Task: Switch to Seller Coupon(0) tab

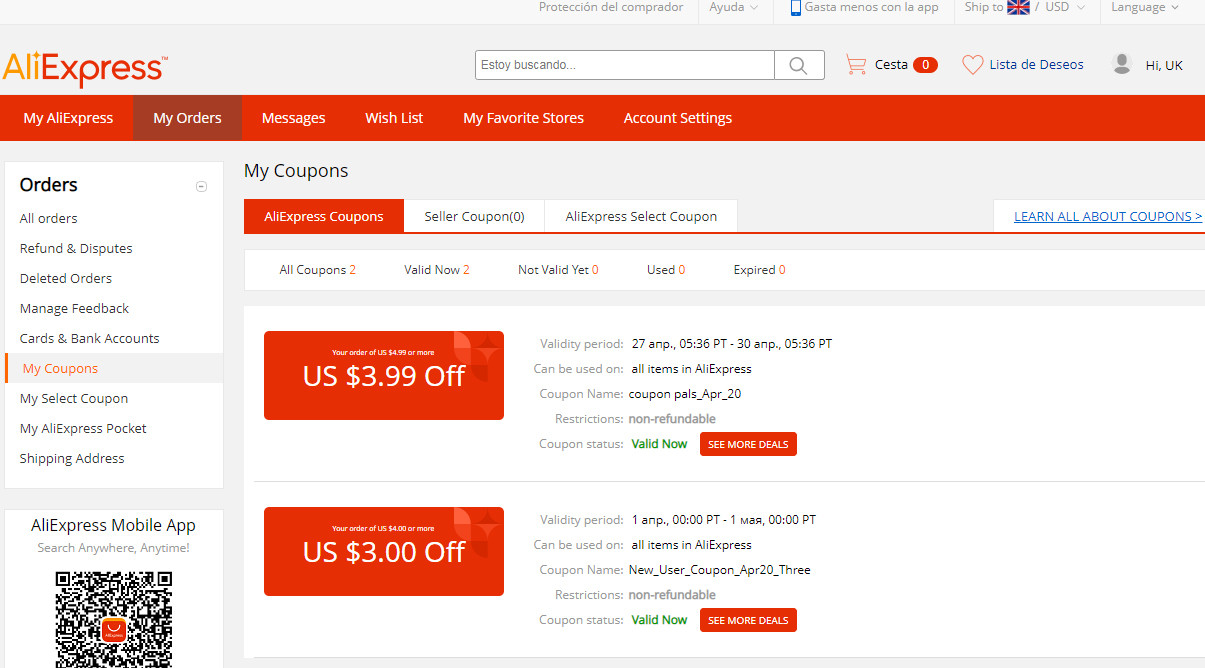Action: 474,216
